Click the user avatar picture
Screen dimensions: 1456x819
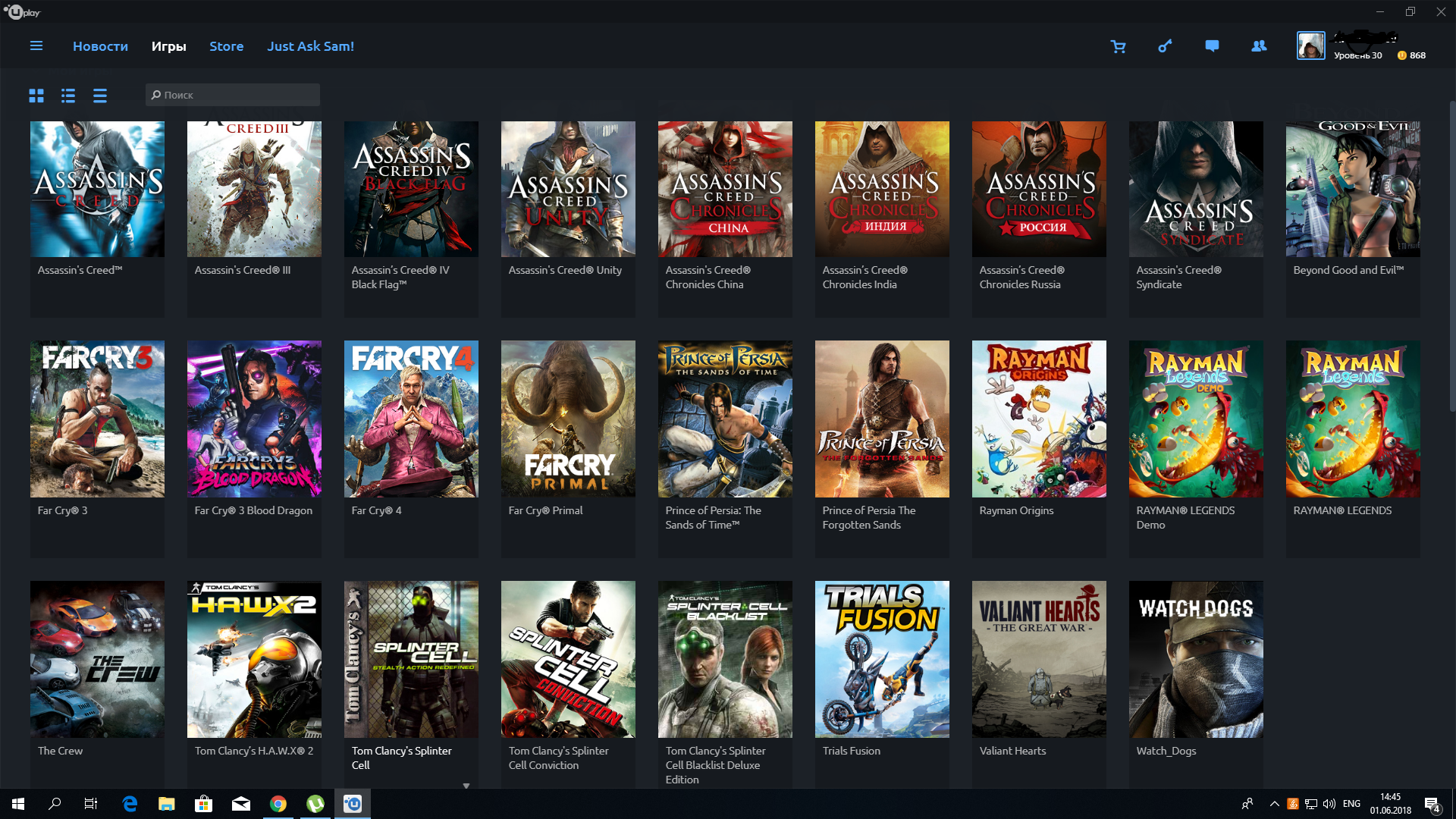[x=1310, y=46]
